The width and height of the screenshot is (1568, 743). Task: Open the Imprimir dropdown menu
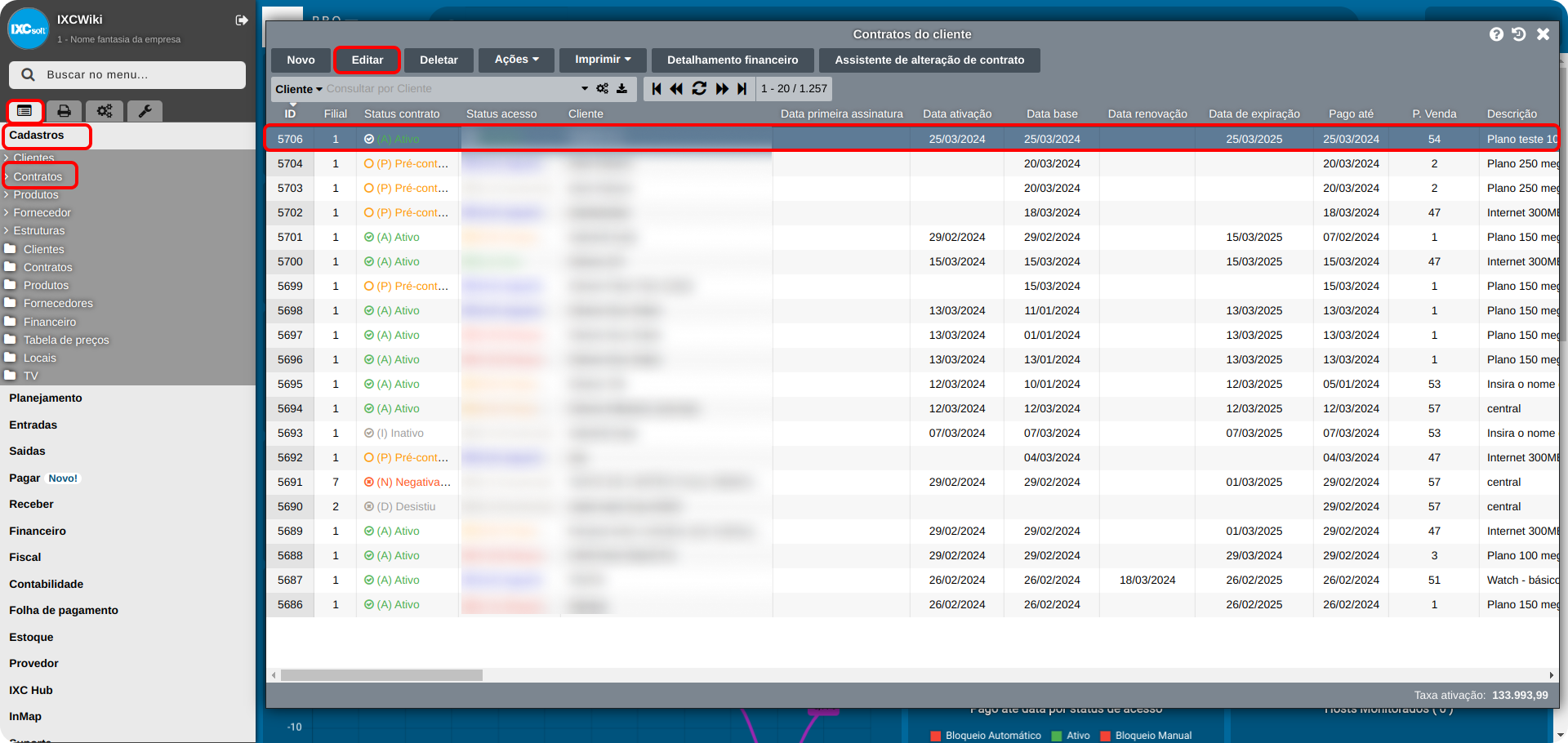603,60
